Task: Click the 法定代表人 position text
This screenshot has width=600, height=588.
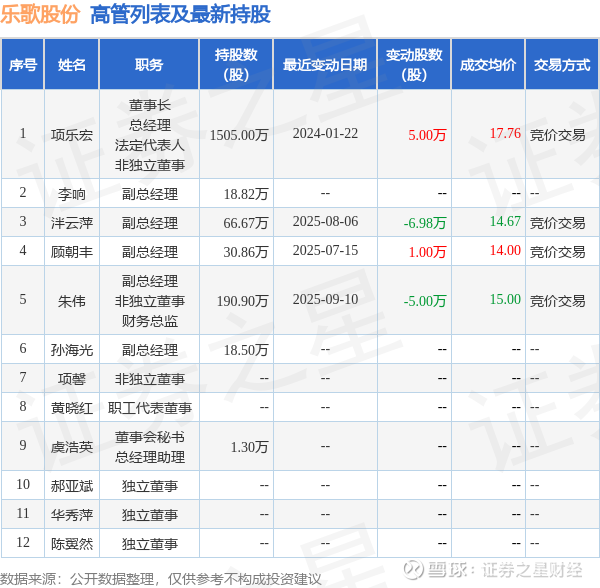Action: [x=149, y=145]
